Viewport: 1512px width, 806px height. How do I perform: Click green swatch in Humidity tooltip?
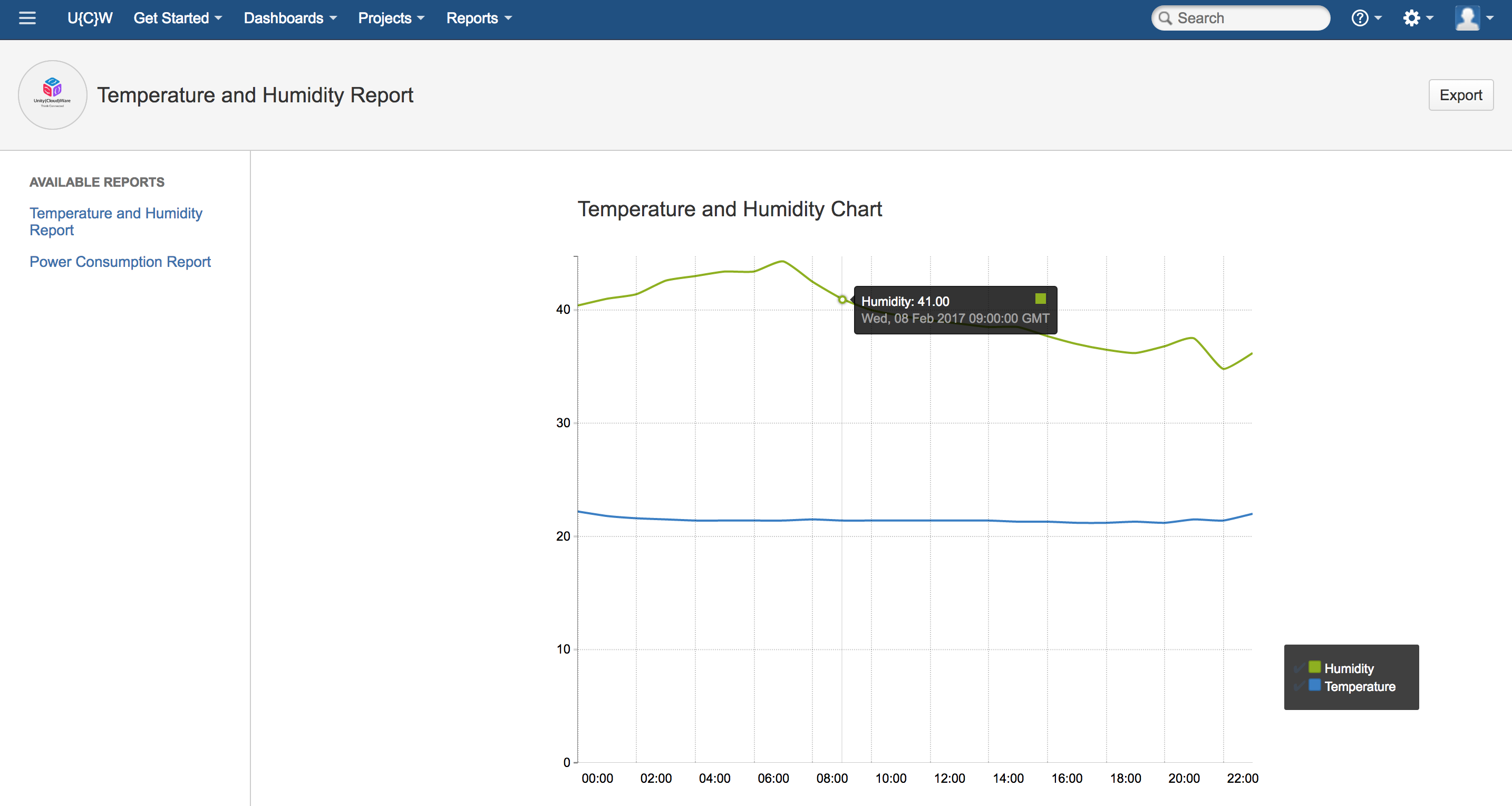1040,299
